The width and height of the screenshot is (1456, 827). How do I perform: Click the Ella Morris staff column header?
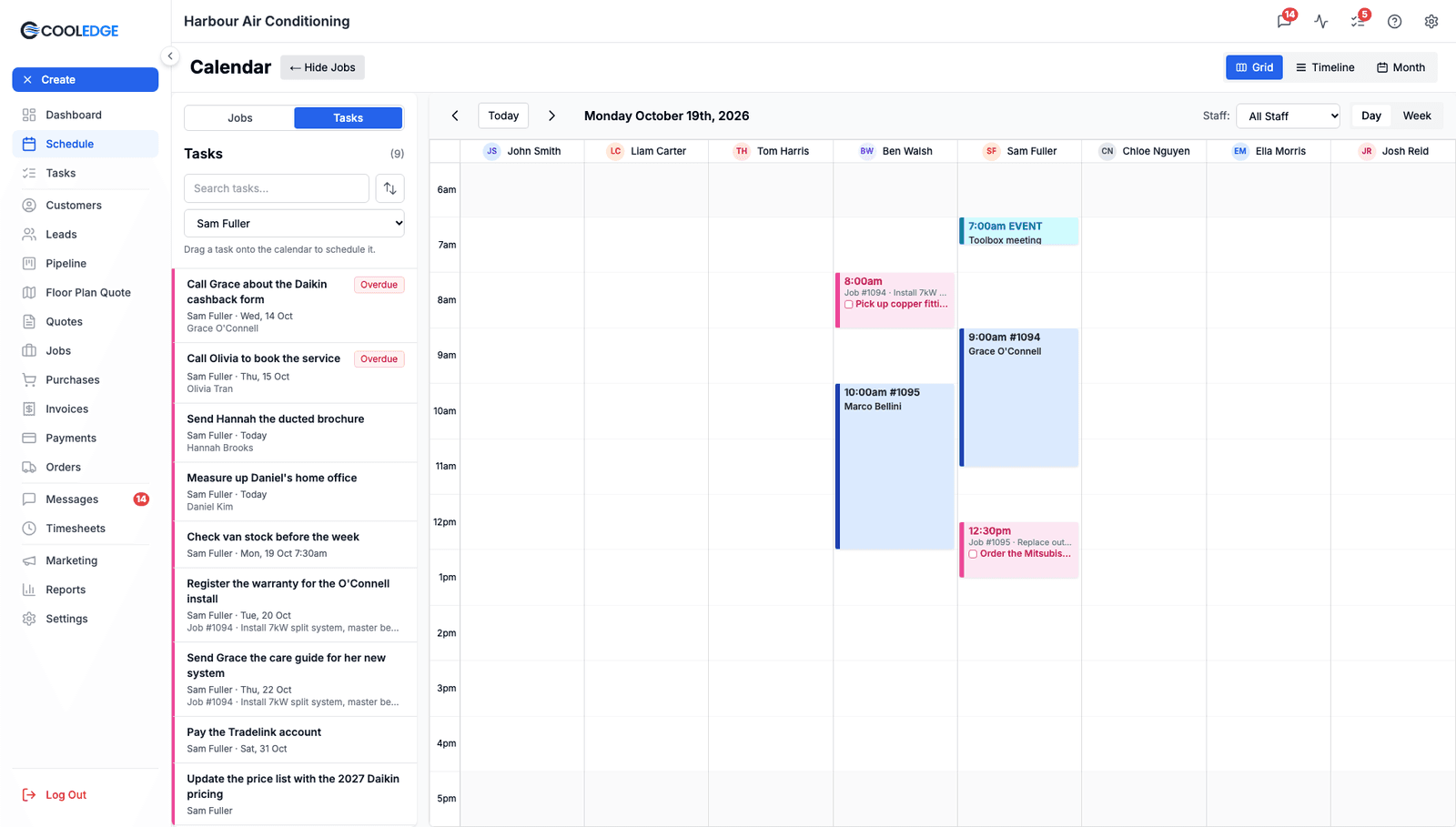coord(1269,151)
